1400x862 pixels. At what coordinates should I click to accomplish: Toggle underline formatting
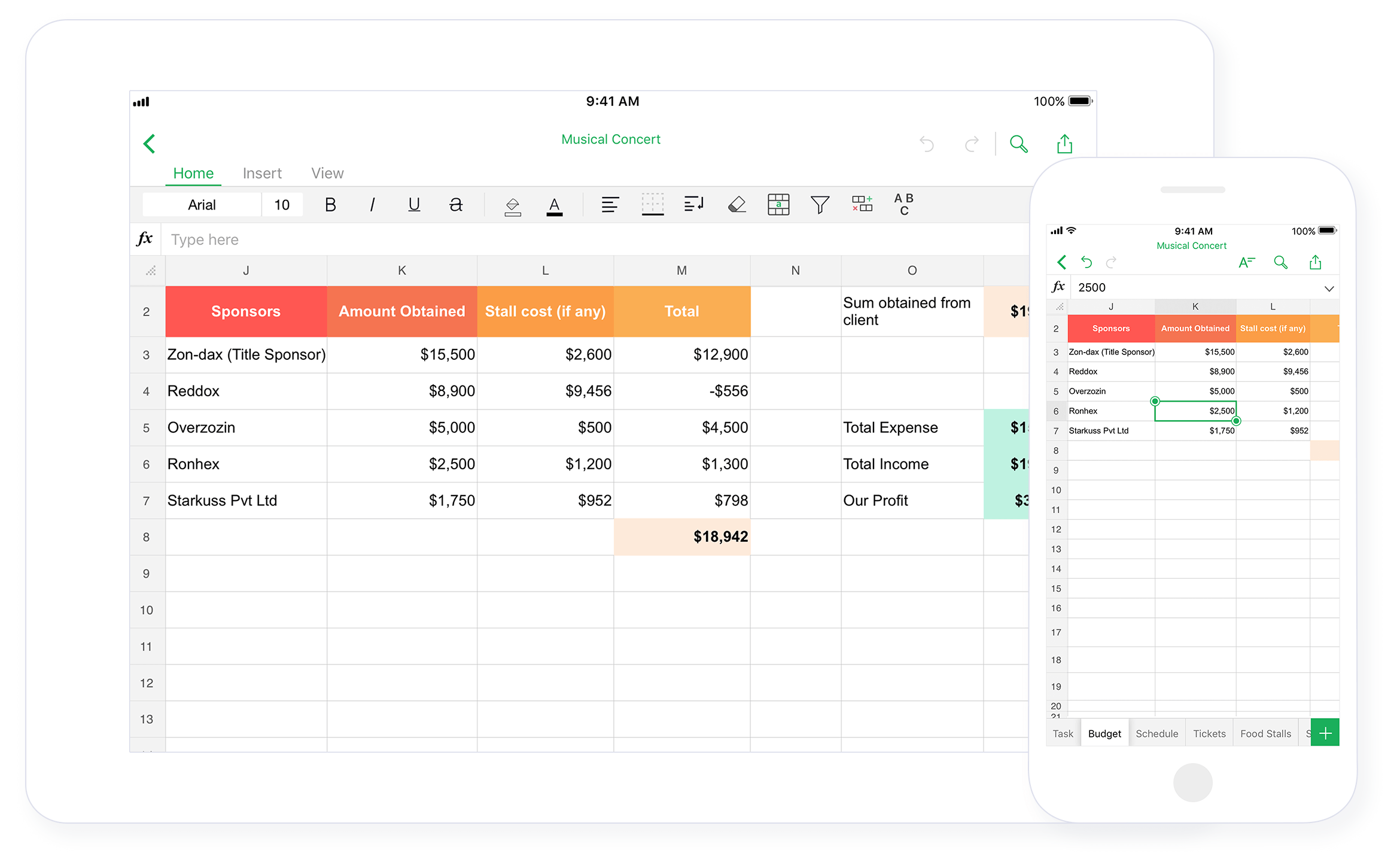point(414,205)
